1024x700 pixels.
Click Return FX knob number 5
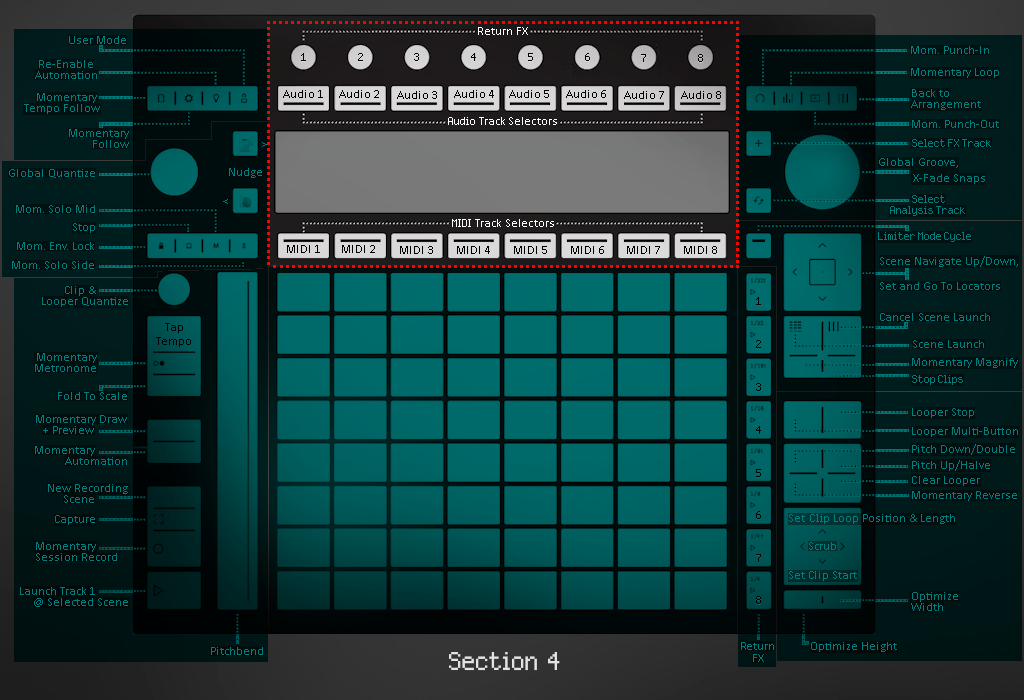point(530,57)
